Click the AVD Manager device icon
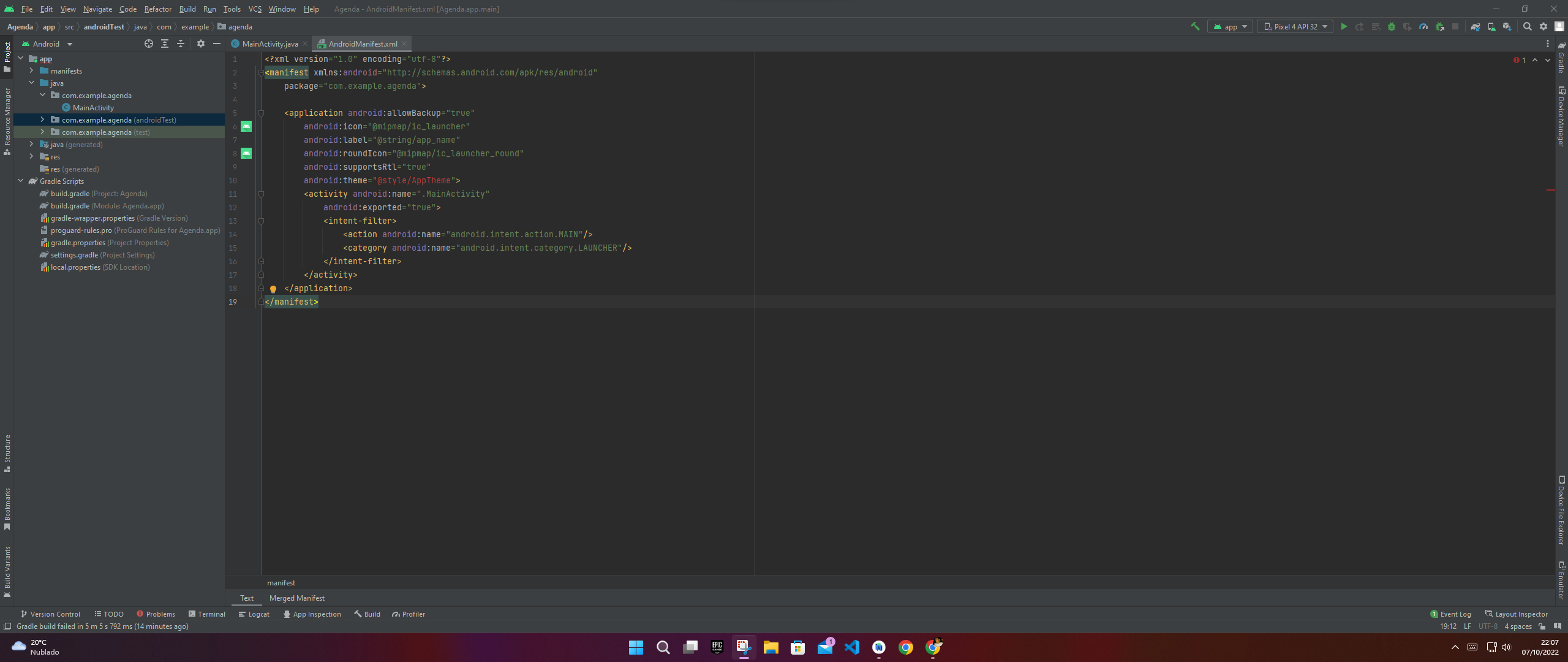 coord(1492,27)
